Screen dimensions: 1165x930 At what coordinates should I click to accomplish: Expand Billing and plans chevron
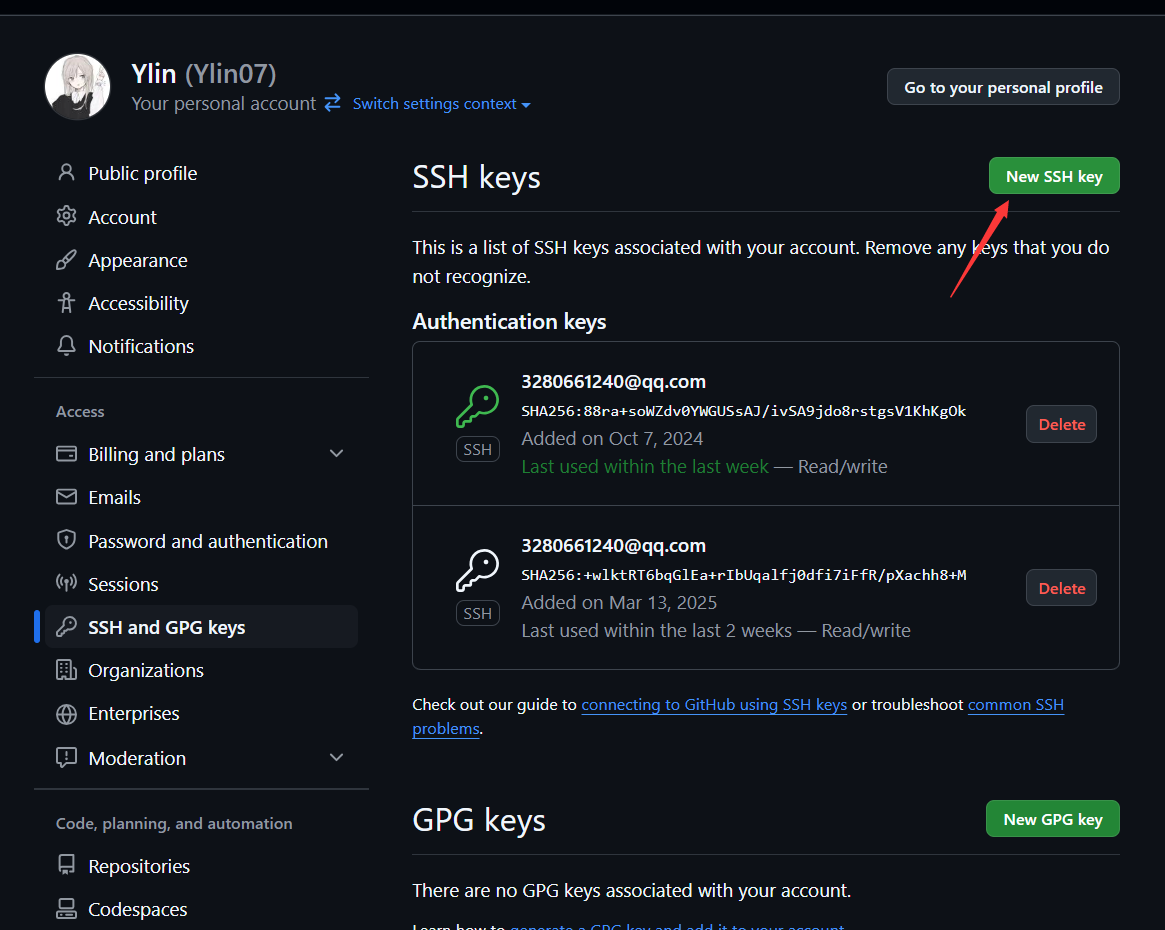336,453
